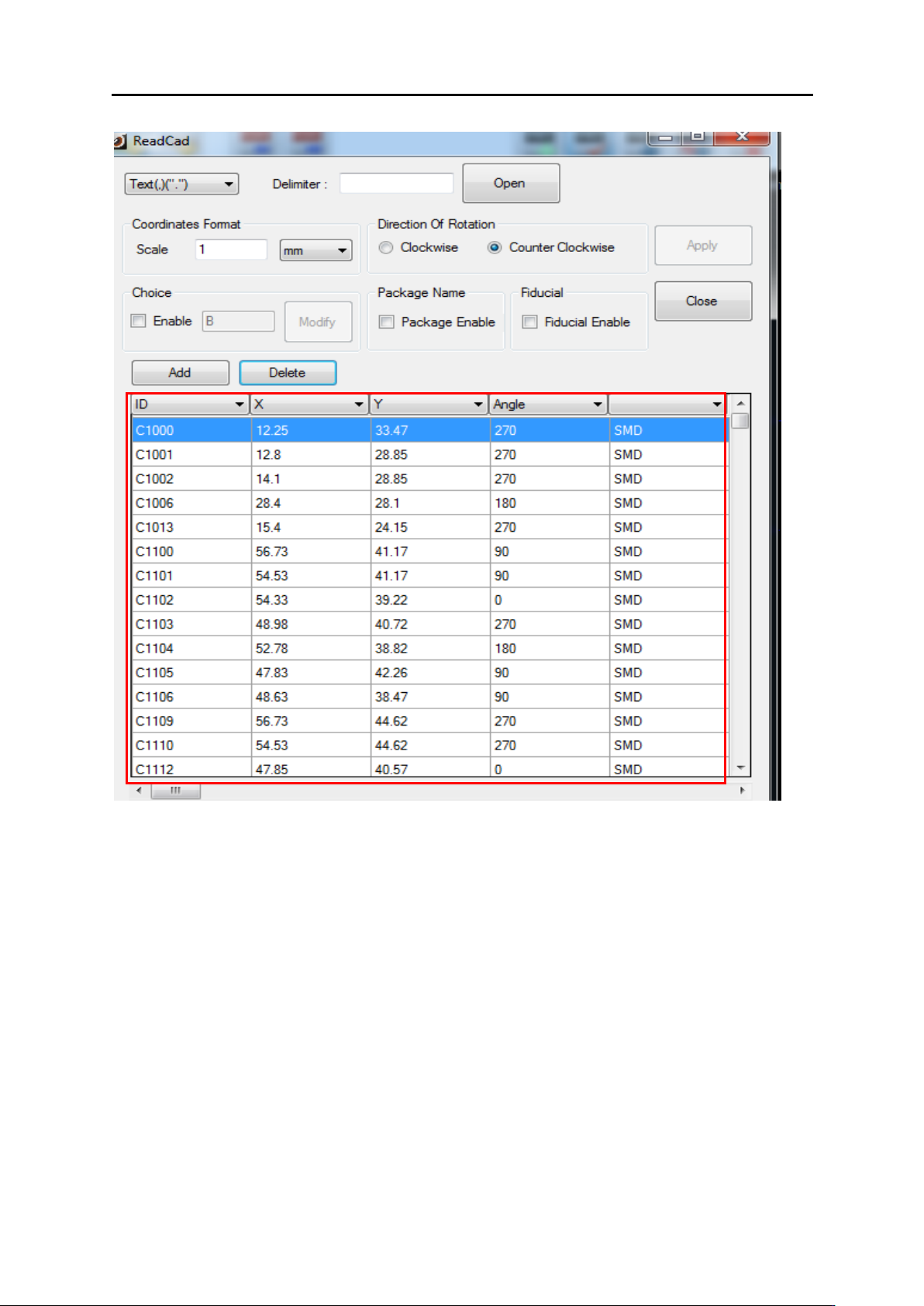Click the C1104 ID cell
This screenshot has width=924, height=1306.
tap(191, 648)
